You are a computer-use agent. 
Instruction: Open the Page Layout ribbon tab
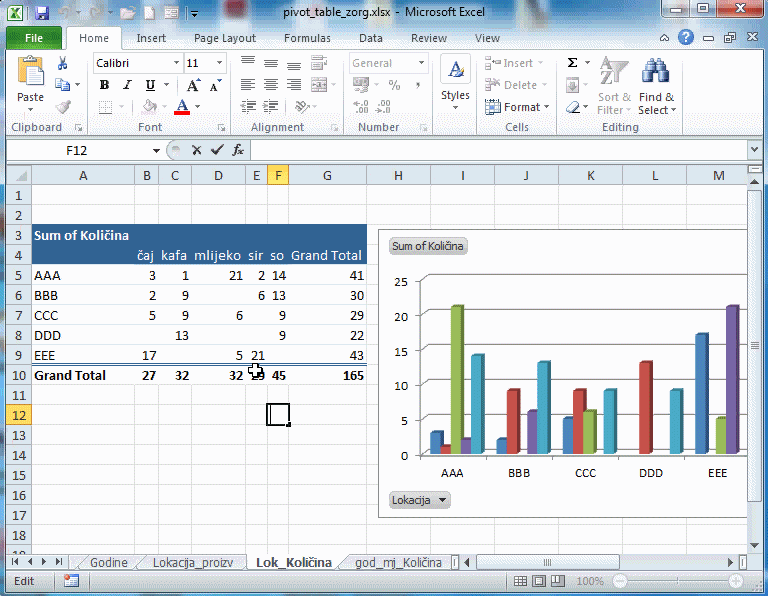point(225,38)
